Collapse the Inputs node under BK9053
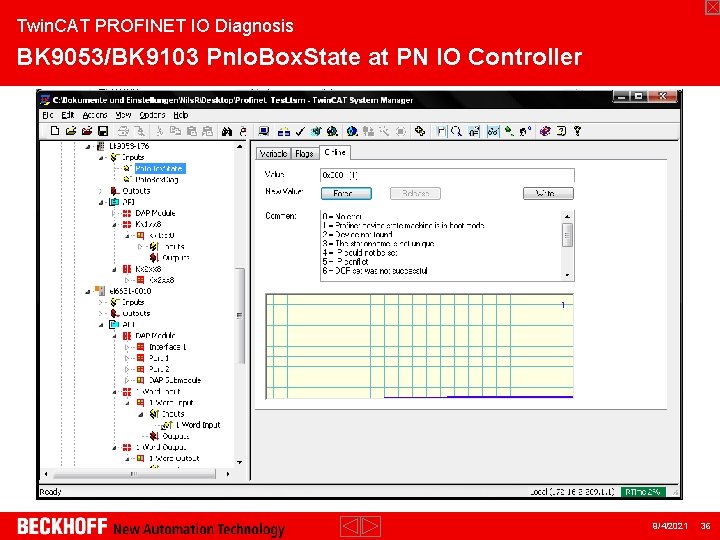The image size is (720, 540). (101, 158)
